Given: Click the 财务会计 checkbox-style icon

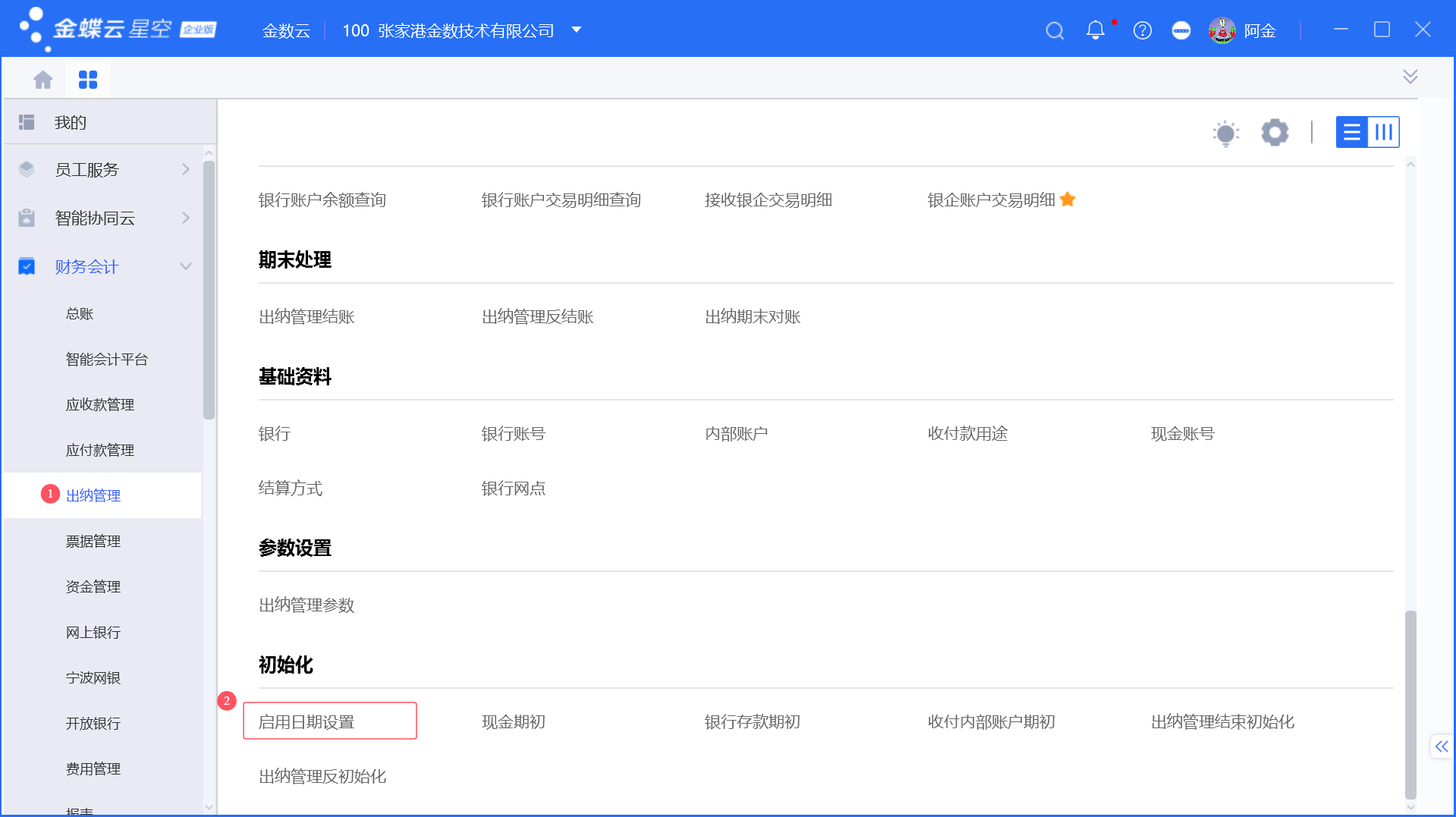Looking at the screenshot, I should [x=27, y=266].
